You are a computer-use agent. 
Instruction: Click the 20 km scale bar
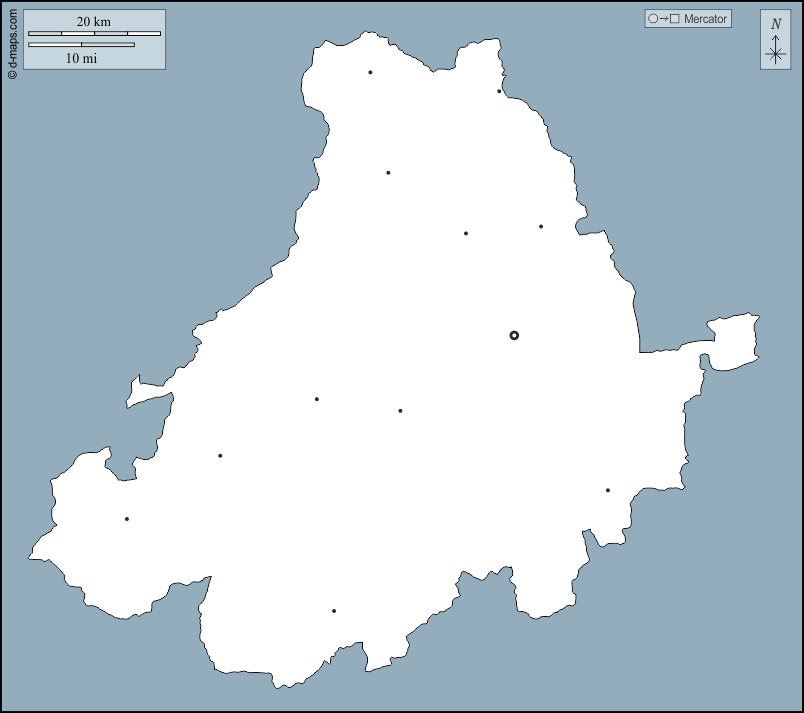pyautogui.click(x=94, y=34)
